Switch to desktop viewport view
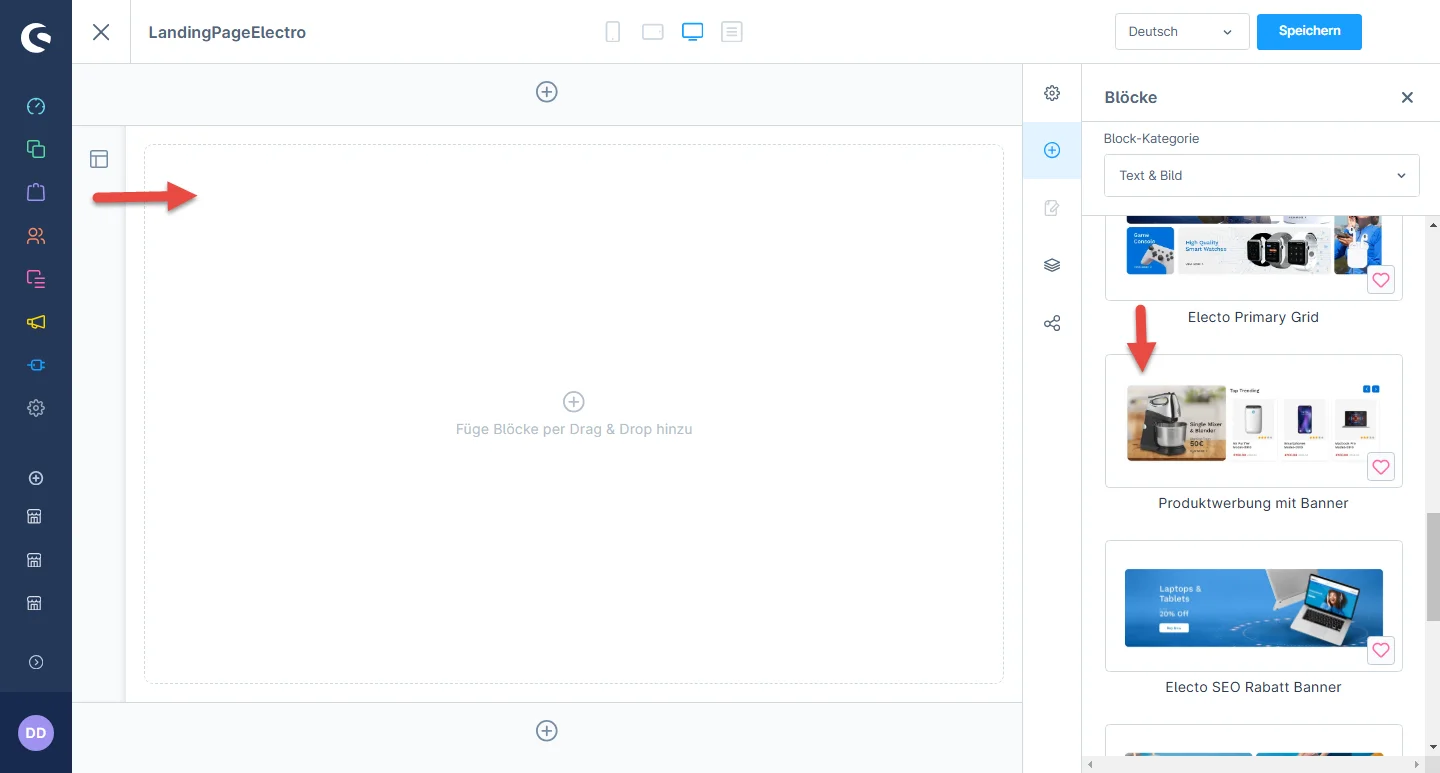The height and width of the screenshot is (773, 1440). (692, 32)
